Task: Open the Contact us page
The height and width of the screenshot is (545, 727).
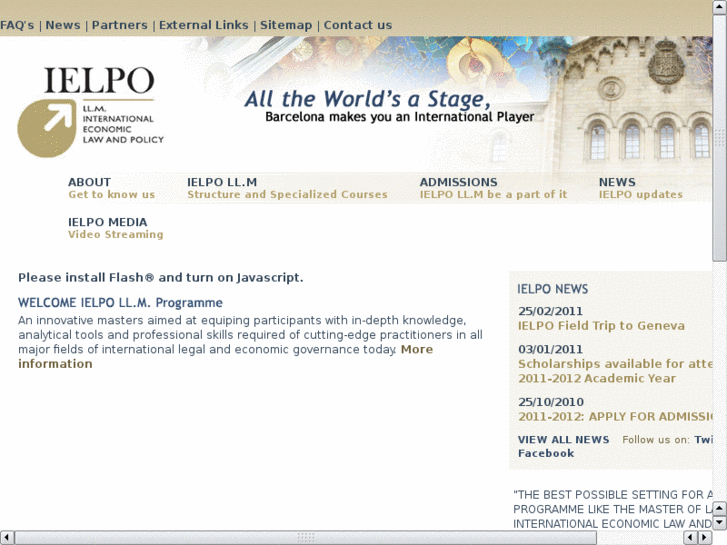Action: point(357,25)
